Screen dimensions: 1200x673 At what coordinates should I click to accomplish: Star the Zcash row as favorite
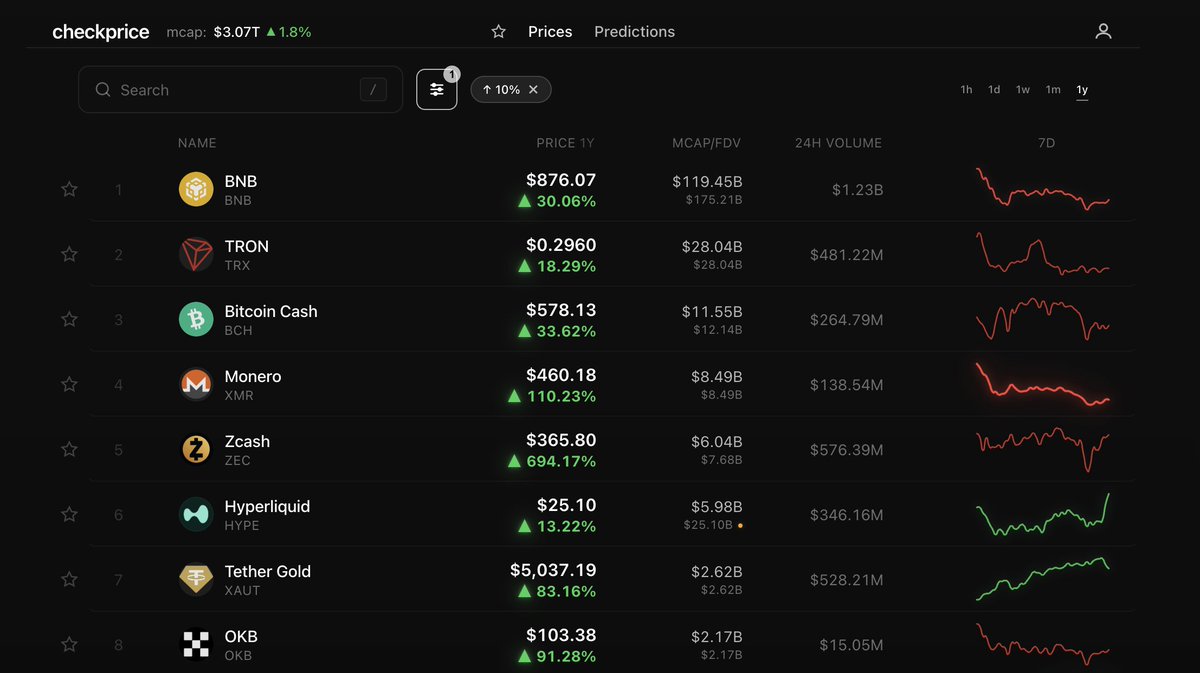[69, 449]
